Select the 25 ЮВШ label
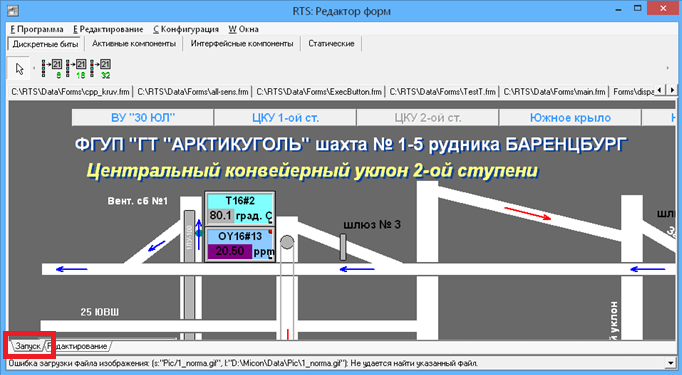This screenshot has height=375, width=682. [100, 312]
